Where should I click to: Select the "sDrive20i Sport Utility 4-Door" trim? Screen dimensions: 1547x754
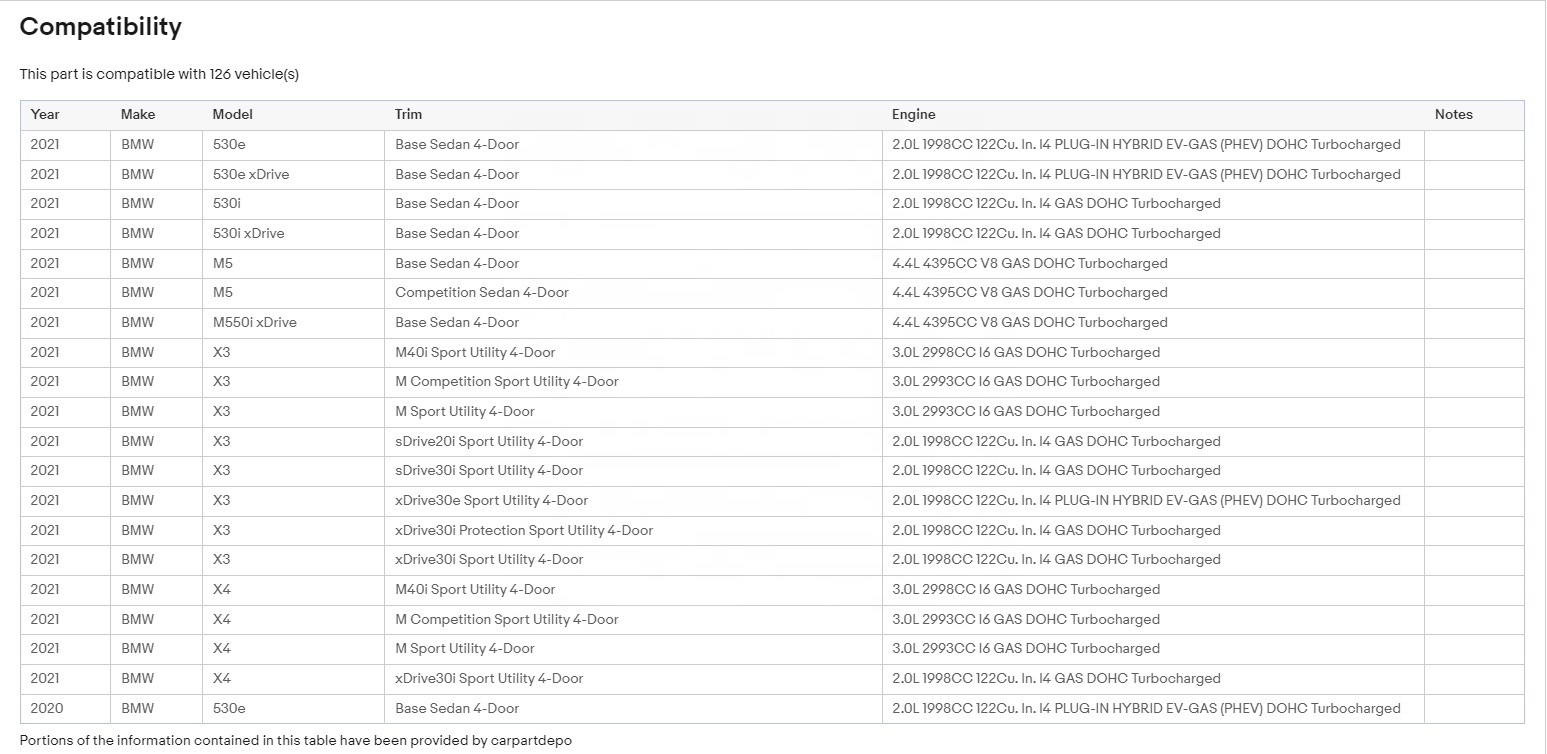coord(489,441)
